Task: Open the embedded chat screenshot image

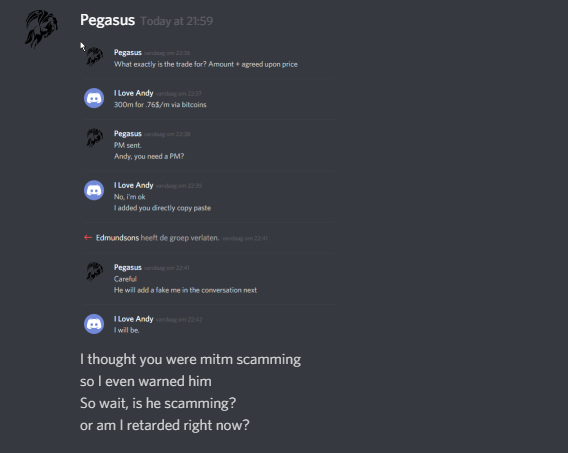Action: [208, 190]
